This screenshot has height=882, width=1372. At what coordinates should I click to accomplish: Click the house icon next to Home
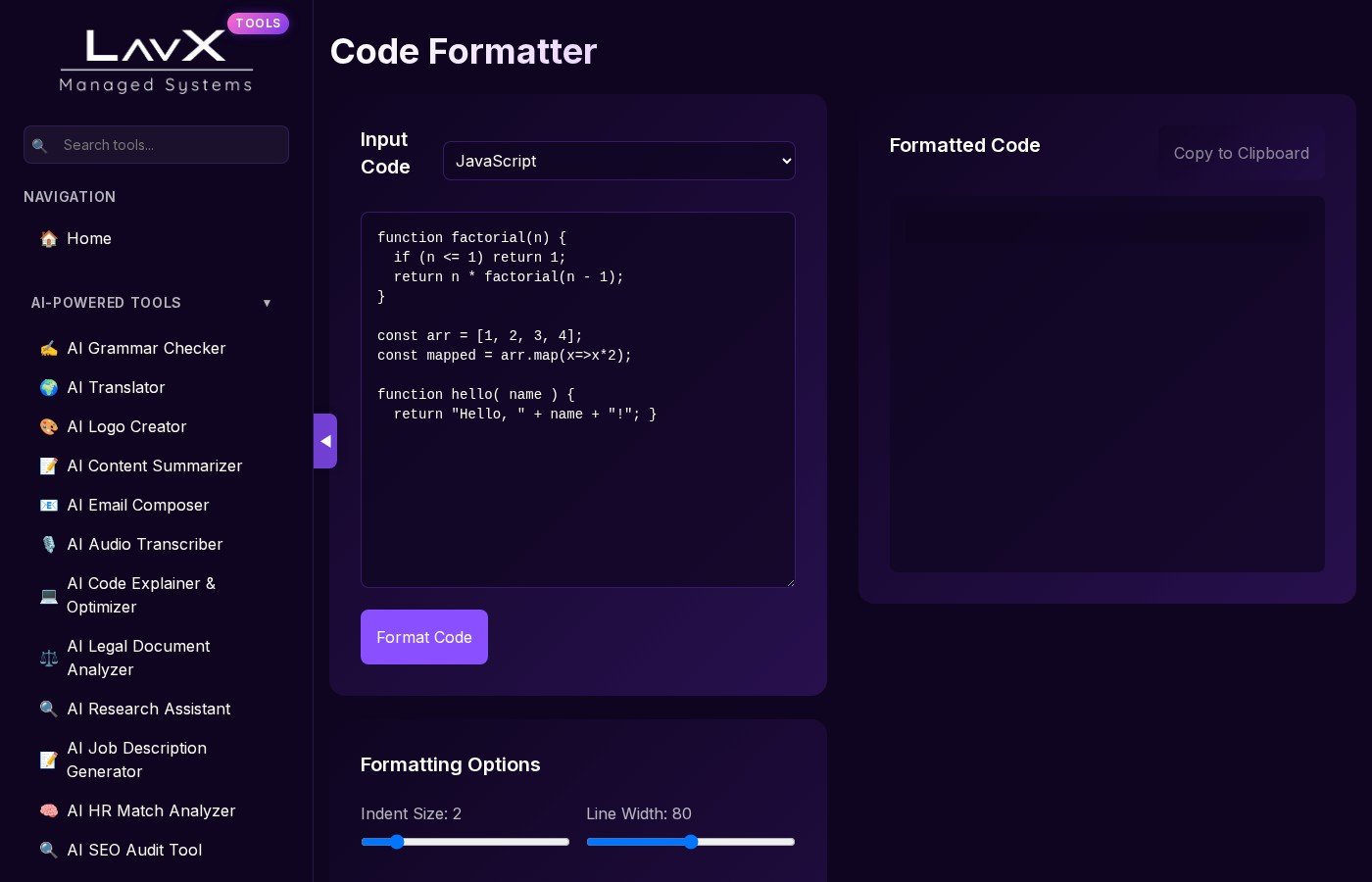click(48, 239)
